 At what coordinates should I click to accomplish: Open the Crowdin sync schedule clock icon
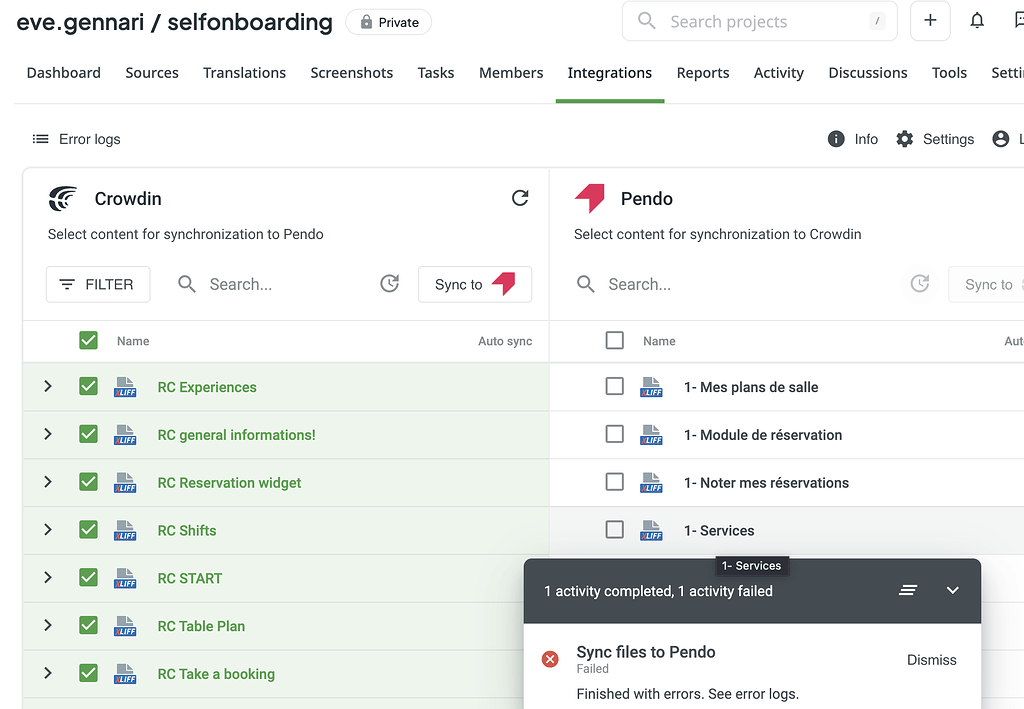(390, 284)
